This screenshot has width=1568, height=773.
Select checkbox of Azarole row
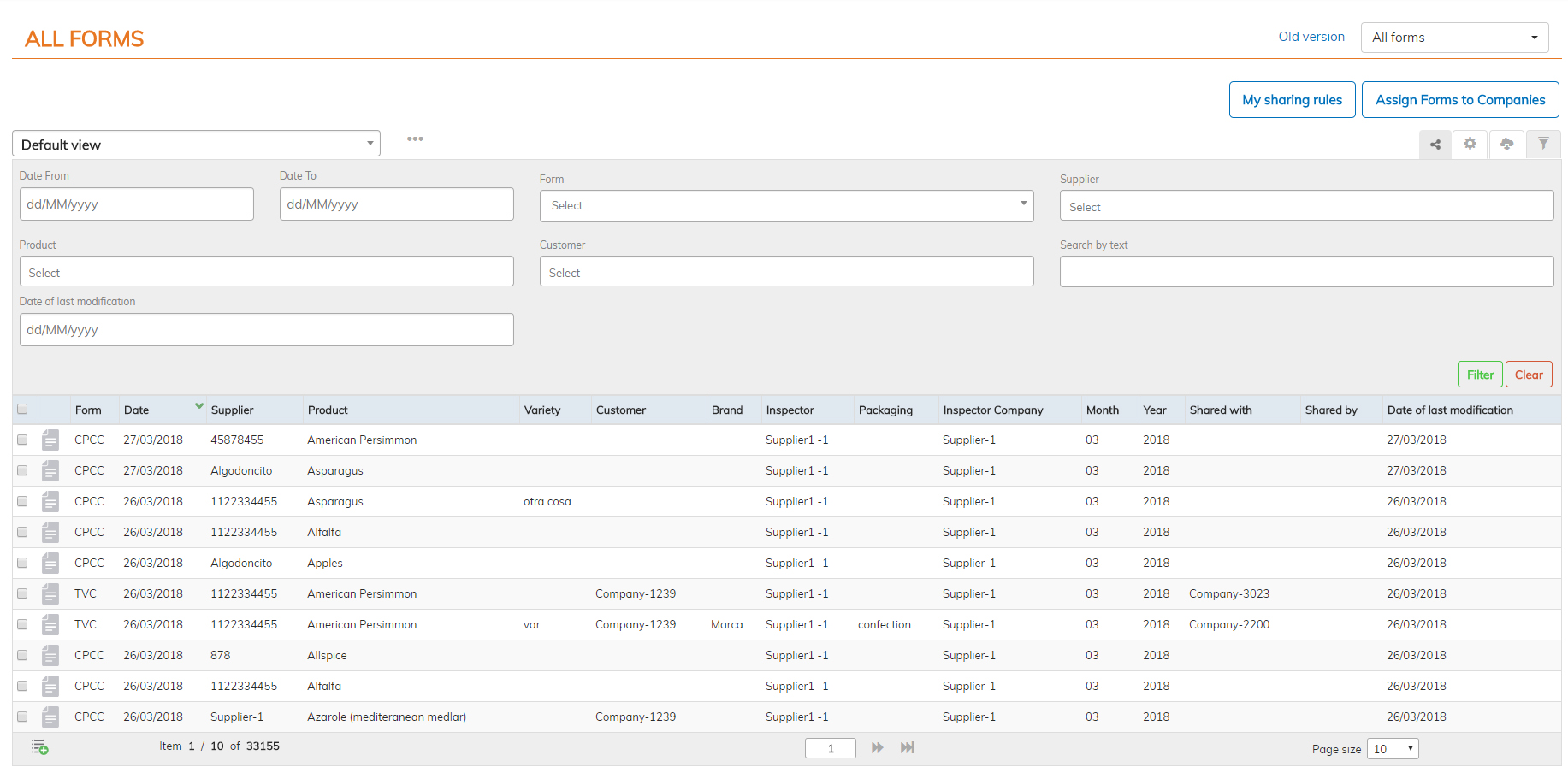pyautogui.click(x=22, y=717)
